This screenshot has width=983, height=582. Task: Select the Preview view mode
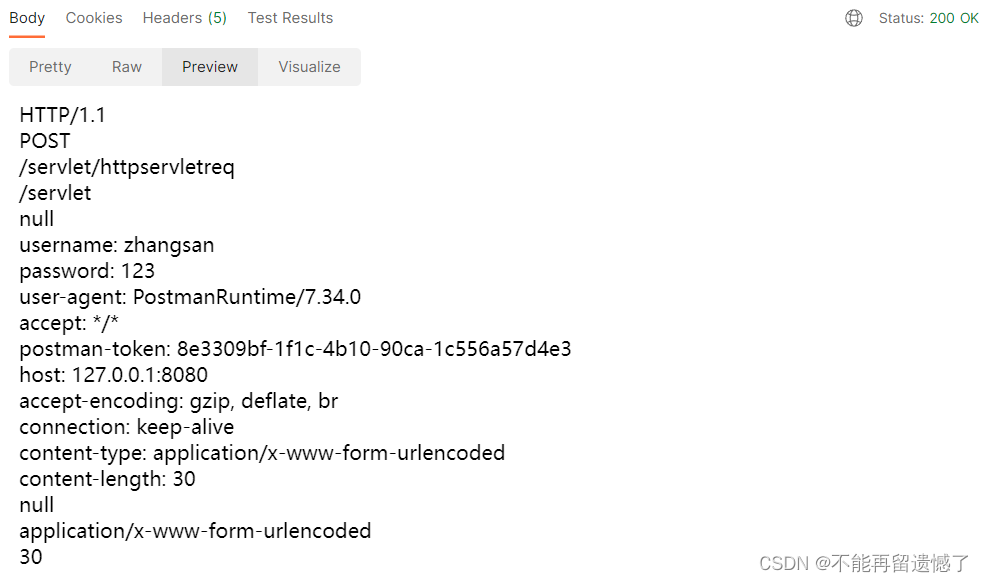pos(210,67)
